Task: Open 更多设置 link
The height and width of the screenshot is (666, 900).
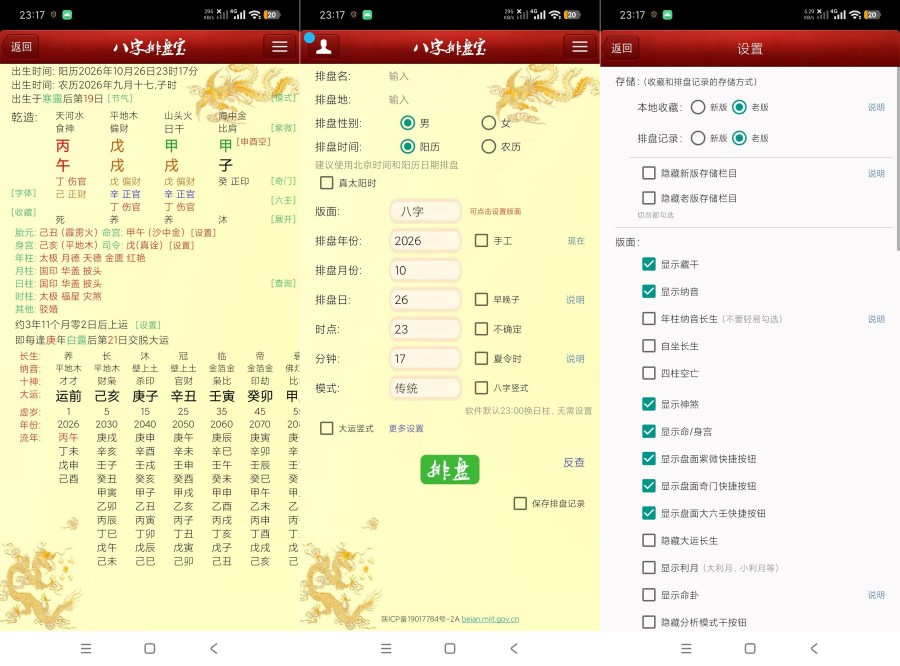Action: pyautogui.click(x=406, y=428)
